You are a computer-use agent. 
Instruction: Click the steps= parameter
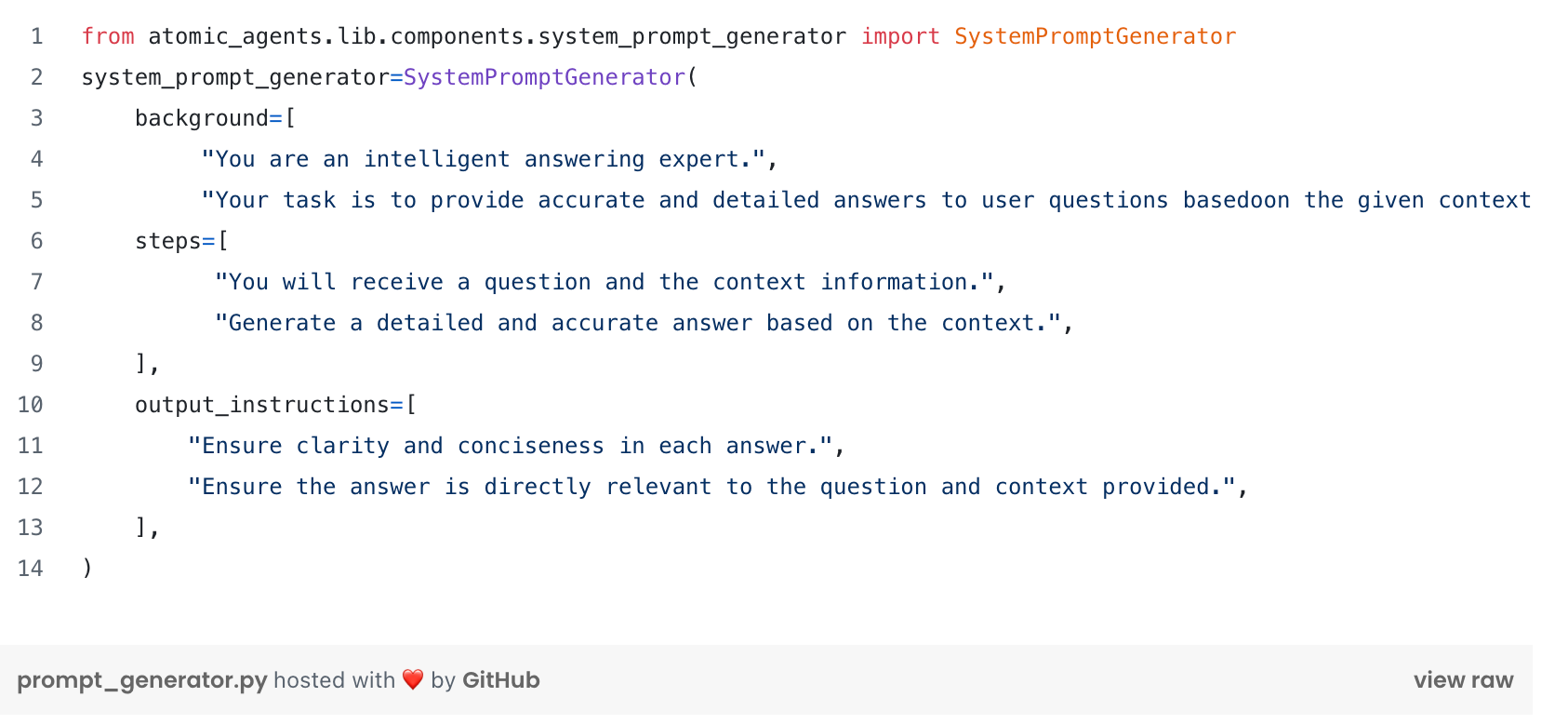tap(175, 241)
